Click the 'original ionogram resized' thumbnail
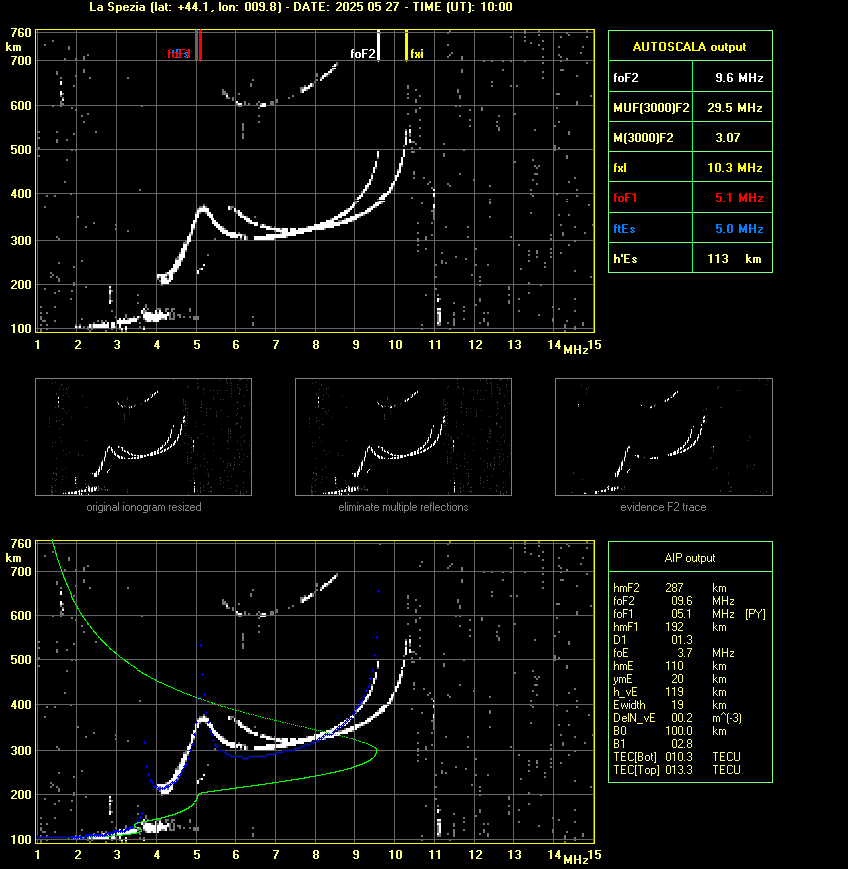848x869 pixels. pyautogui.click(x=144, y=437)
